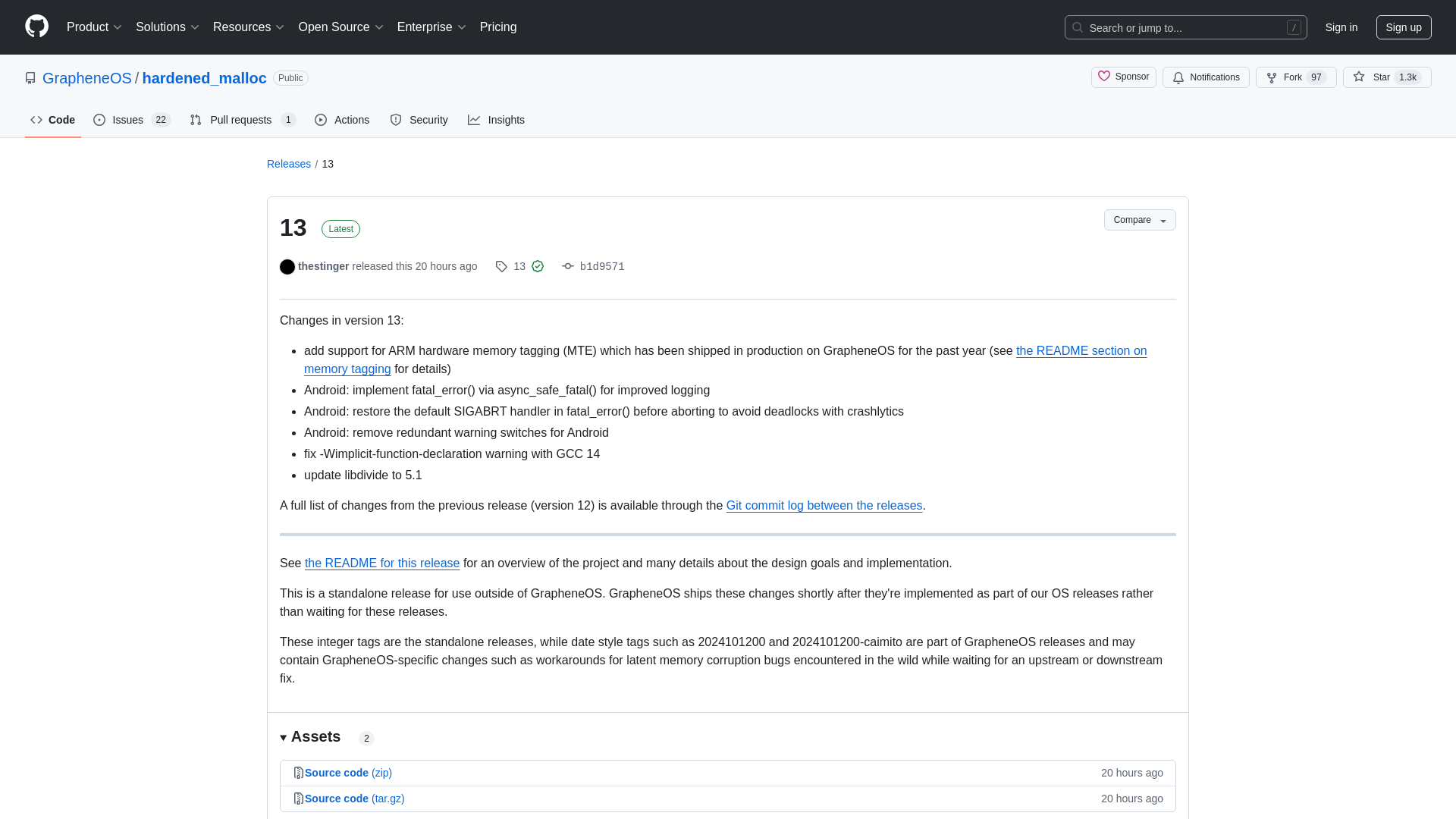This screenshot has height=819, width=1456.
Task: Click the Sponsor button
Action: click(x=1124, y=77)
